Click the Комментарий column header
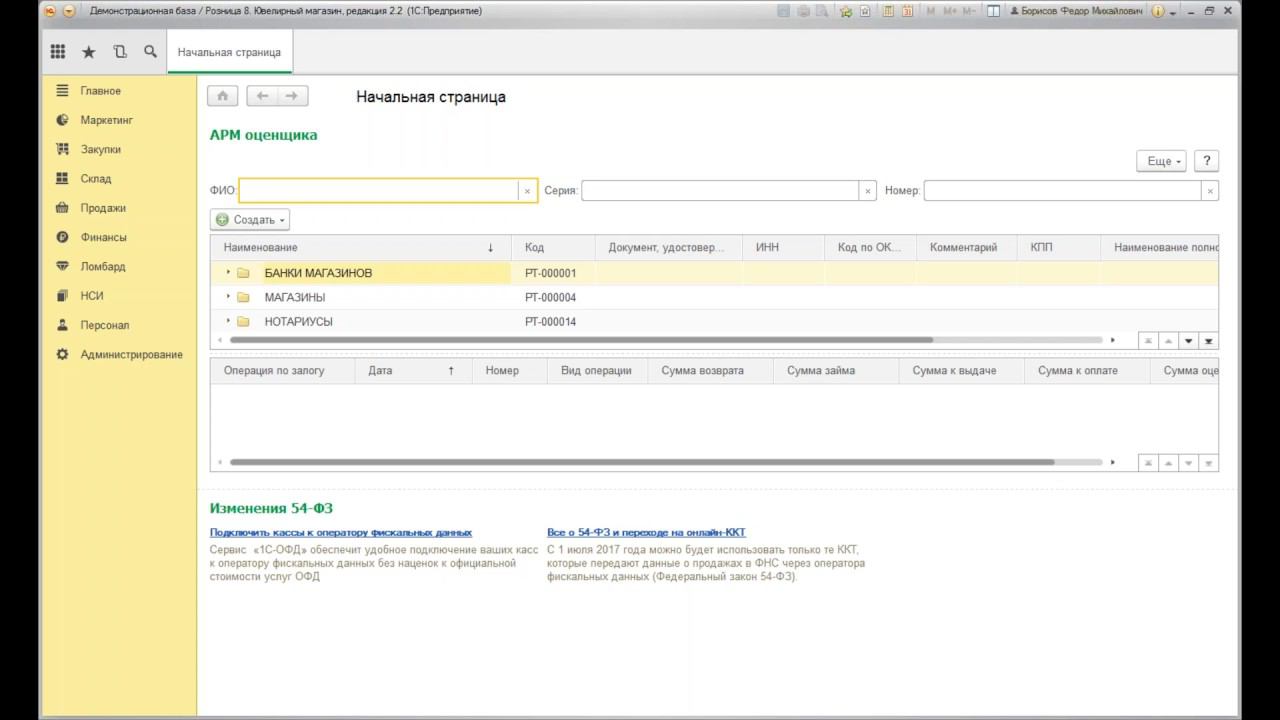 966,247
